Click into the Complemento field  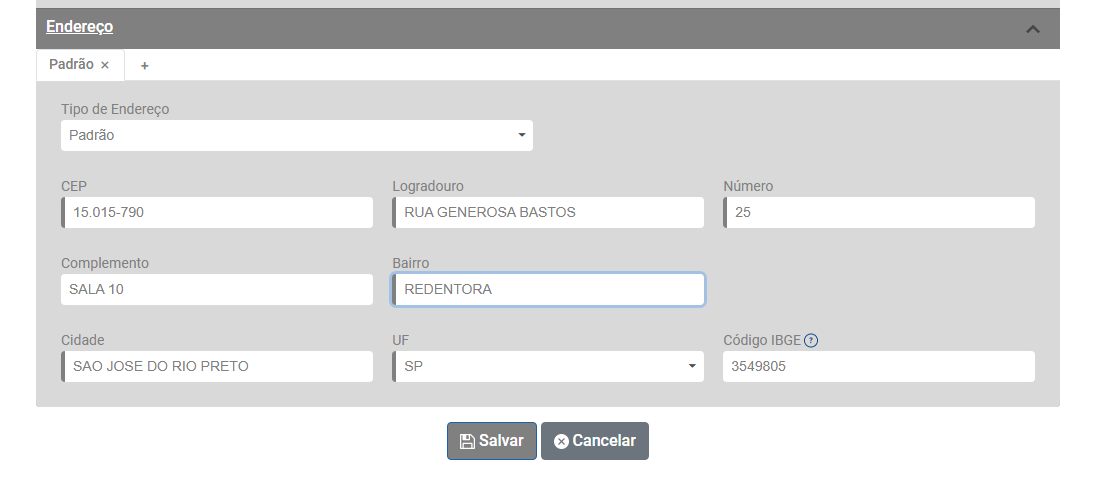[216, 289]
